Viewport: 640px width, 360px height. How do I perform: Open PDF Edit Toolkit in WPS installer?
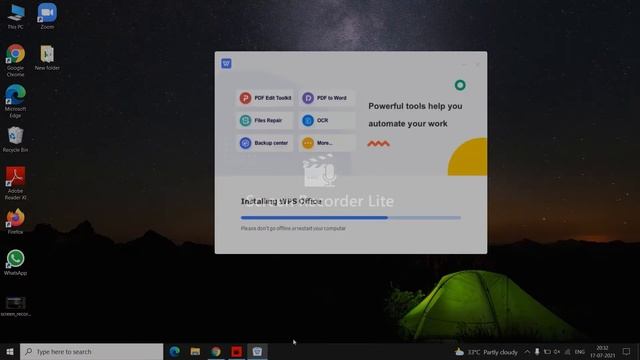tap(264, 98)
